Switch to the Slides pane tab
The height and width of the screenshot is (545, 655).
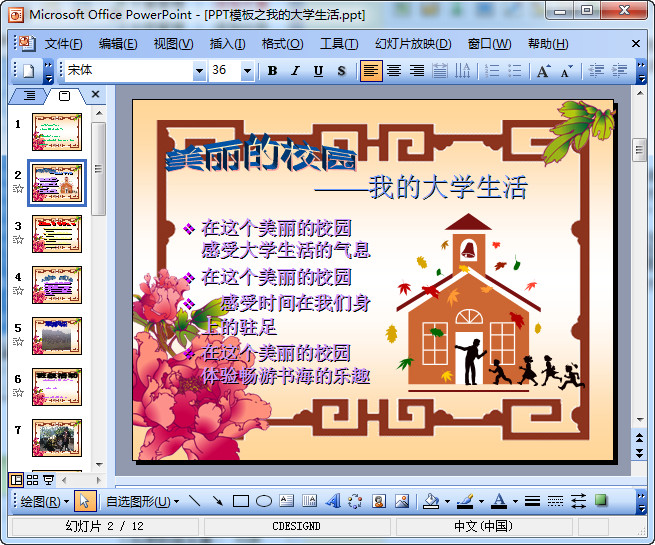coord(64,96)
